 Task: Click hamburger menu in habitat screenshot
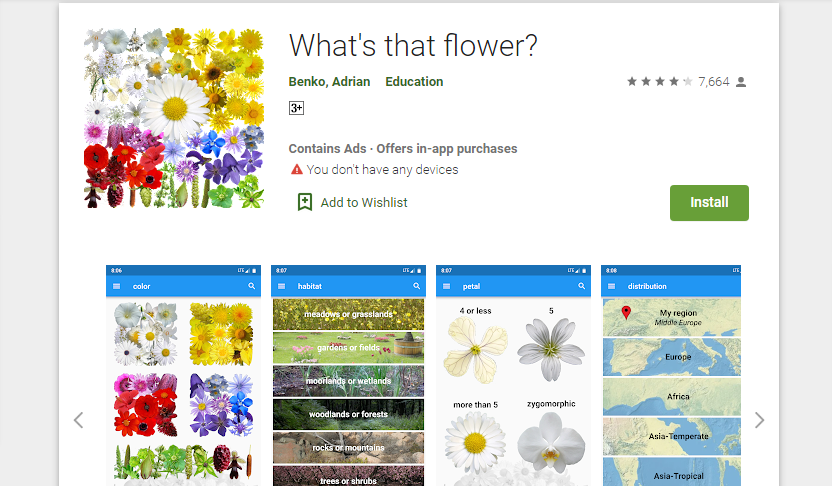coord(282,286)
